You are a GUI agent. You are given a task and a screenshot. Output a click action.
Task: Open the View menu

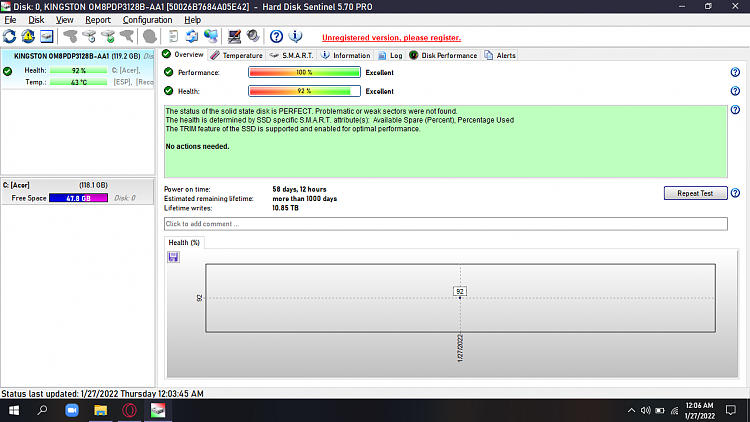point(64,20)
